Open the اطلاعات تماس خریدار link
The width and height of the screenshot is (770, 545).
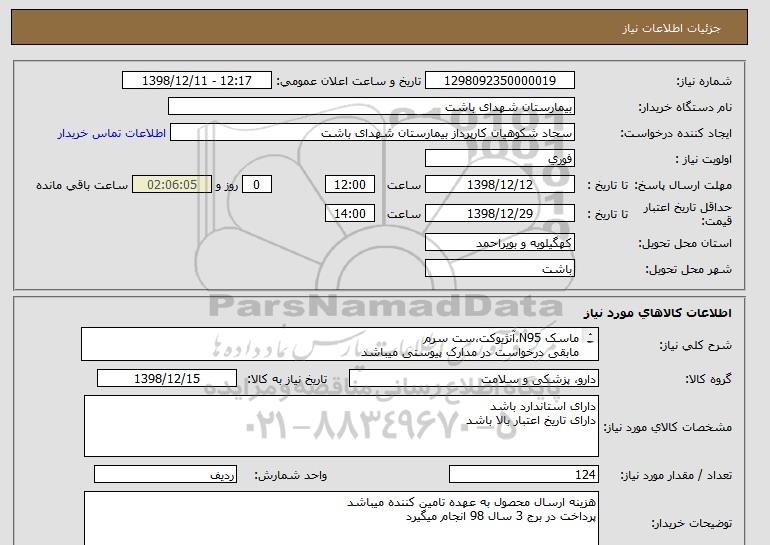[111, 133]
